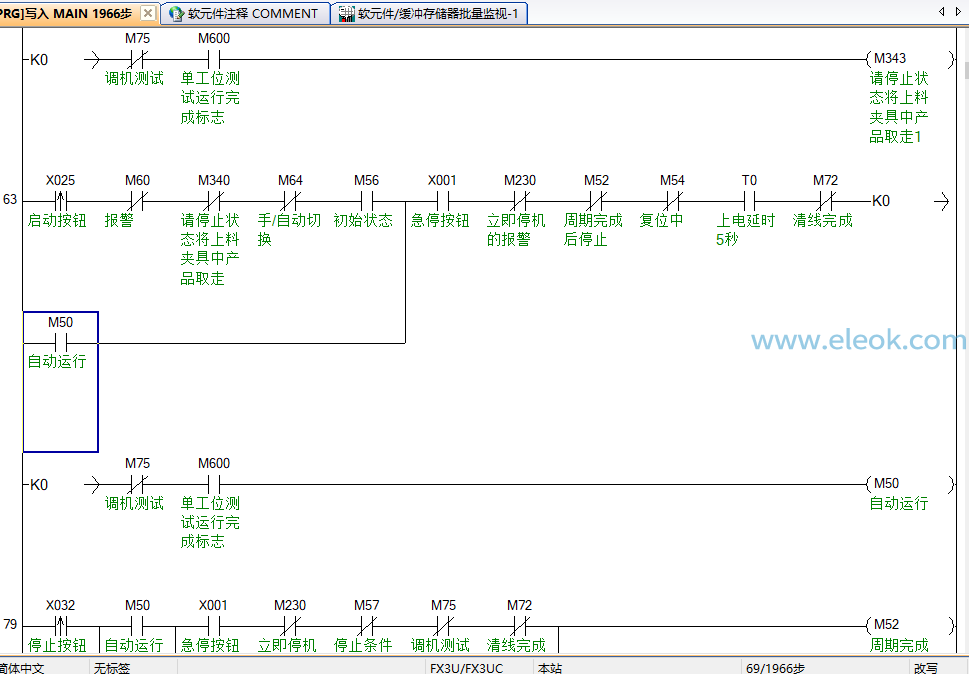Switch to the 软元件注释 COMMENT tab
The width and height of the screenshot is (969, 674).
point(245,14)
